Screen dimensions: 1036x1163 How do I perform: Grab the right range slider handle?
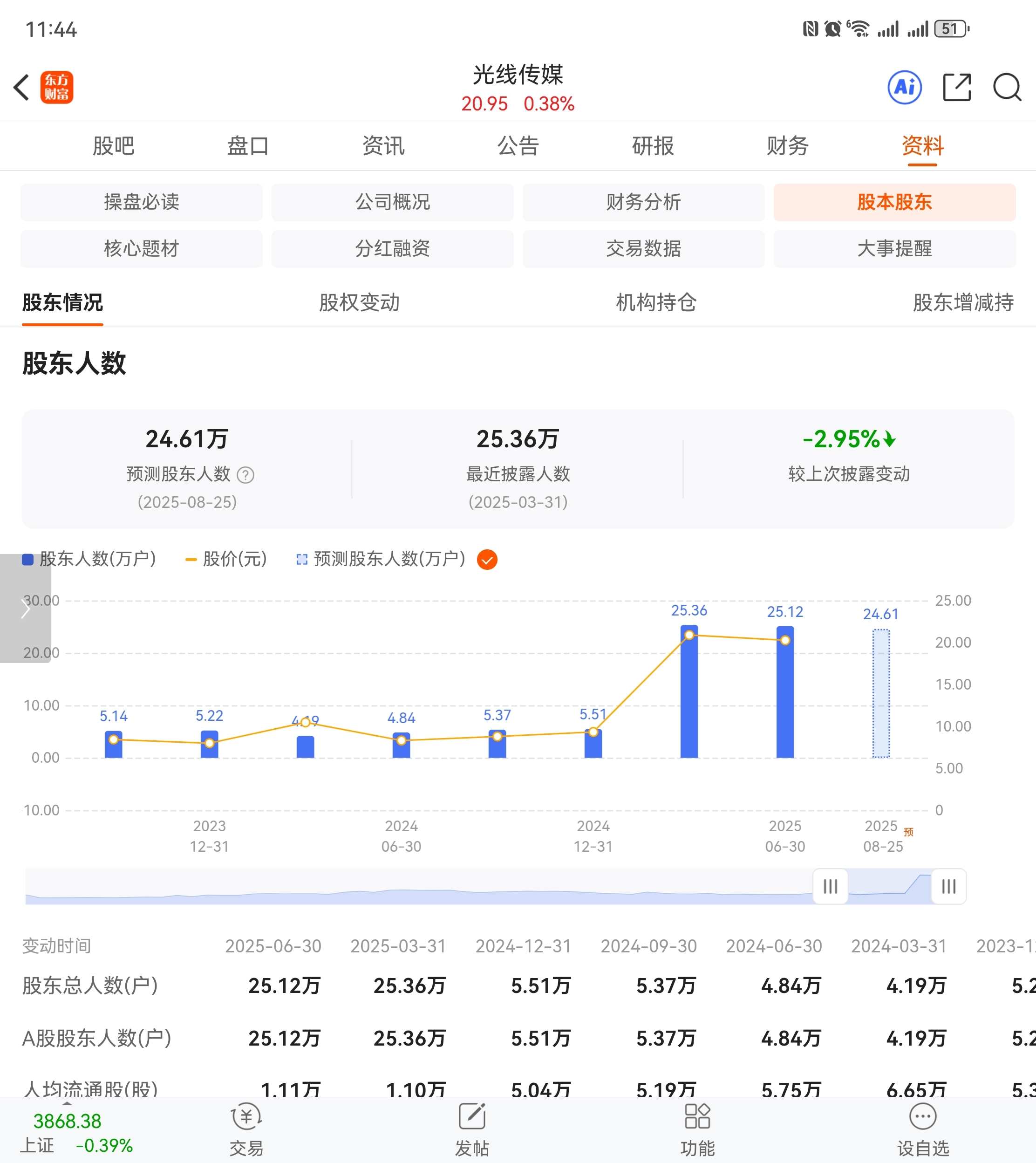tap(948, 886)
